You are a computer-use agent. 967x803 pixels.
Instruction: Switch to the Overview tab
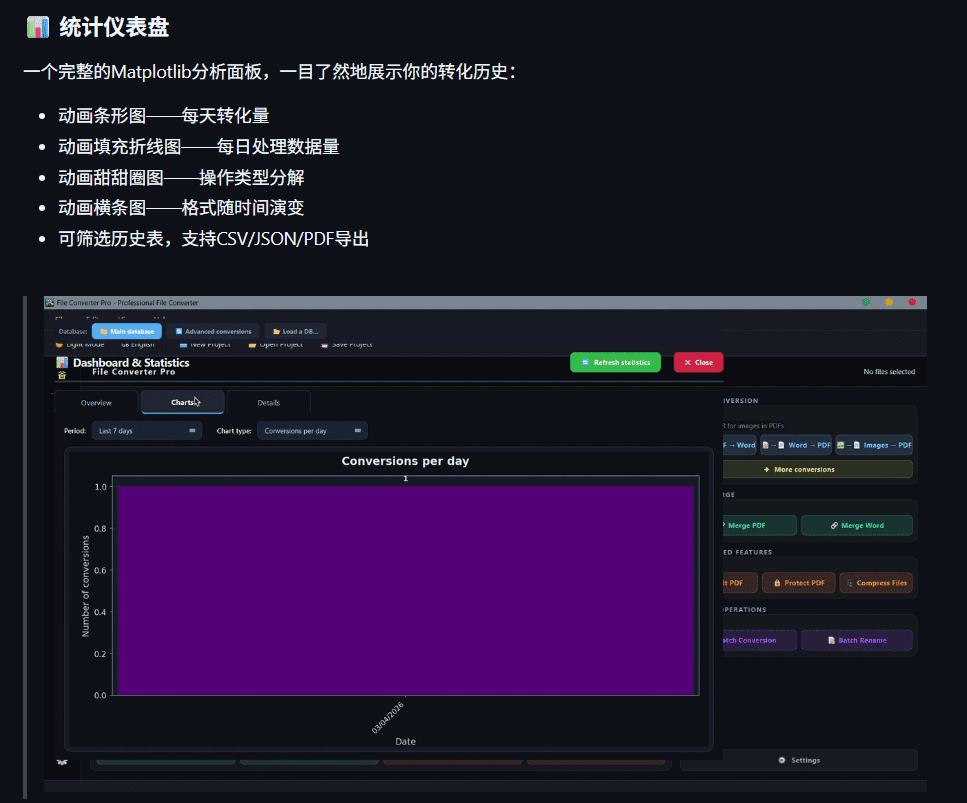coord(96,403)
